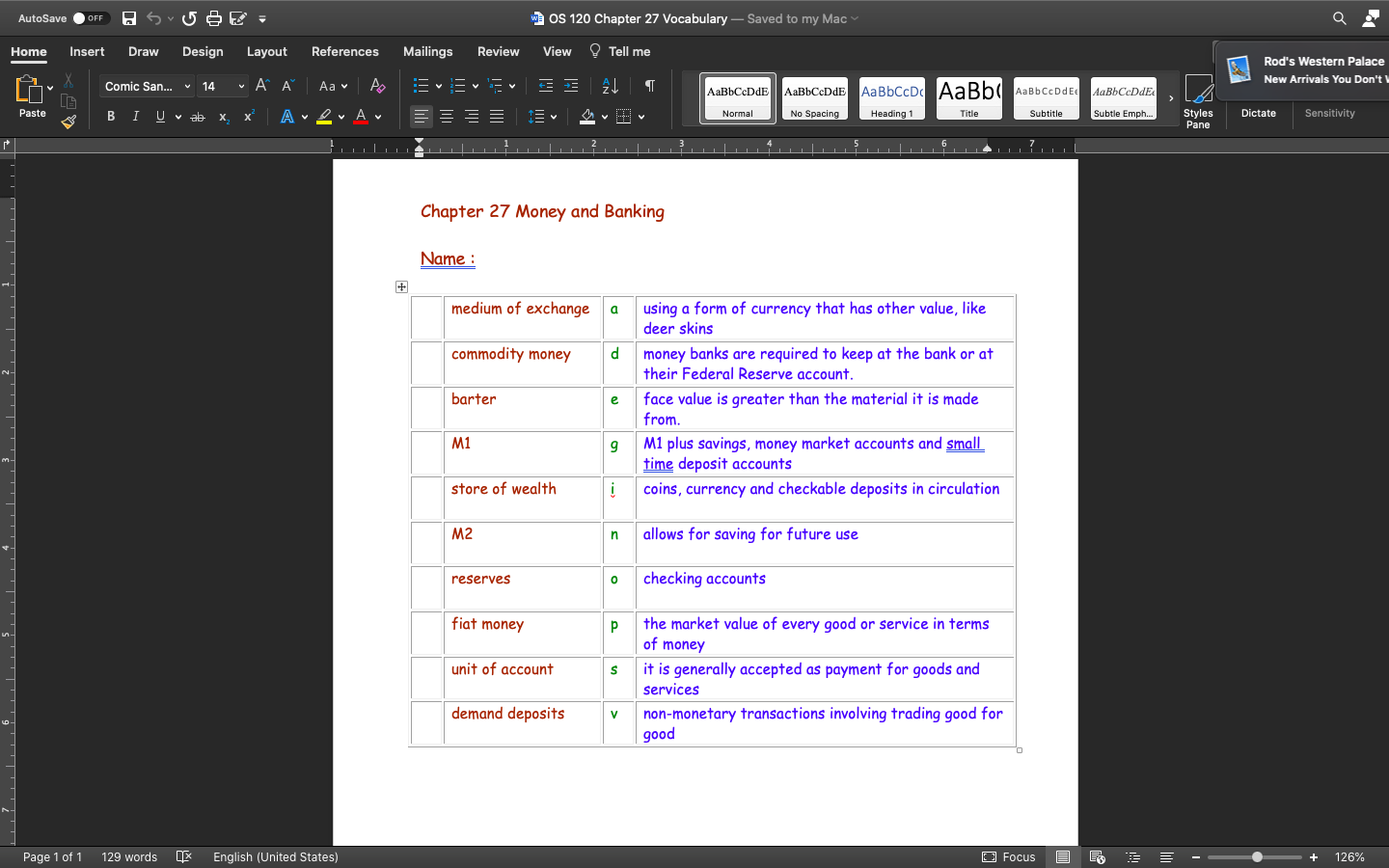This screenshot has width=1389, height=868.
Task: Increase indent of the paragraph
Action: [571, 86]
